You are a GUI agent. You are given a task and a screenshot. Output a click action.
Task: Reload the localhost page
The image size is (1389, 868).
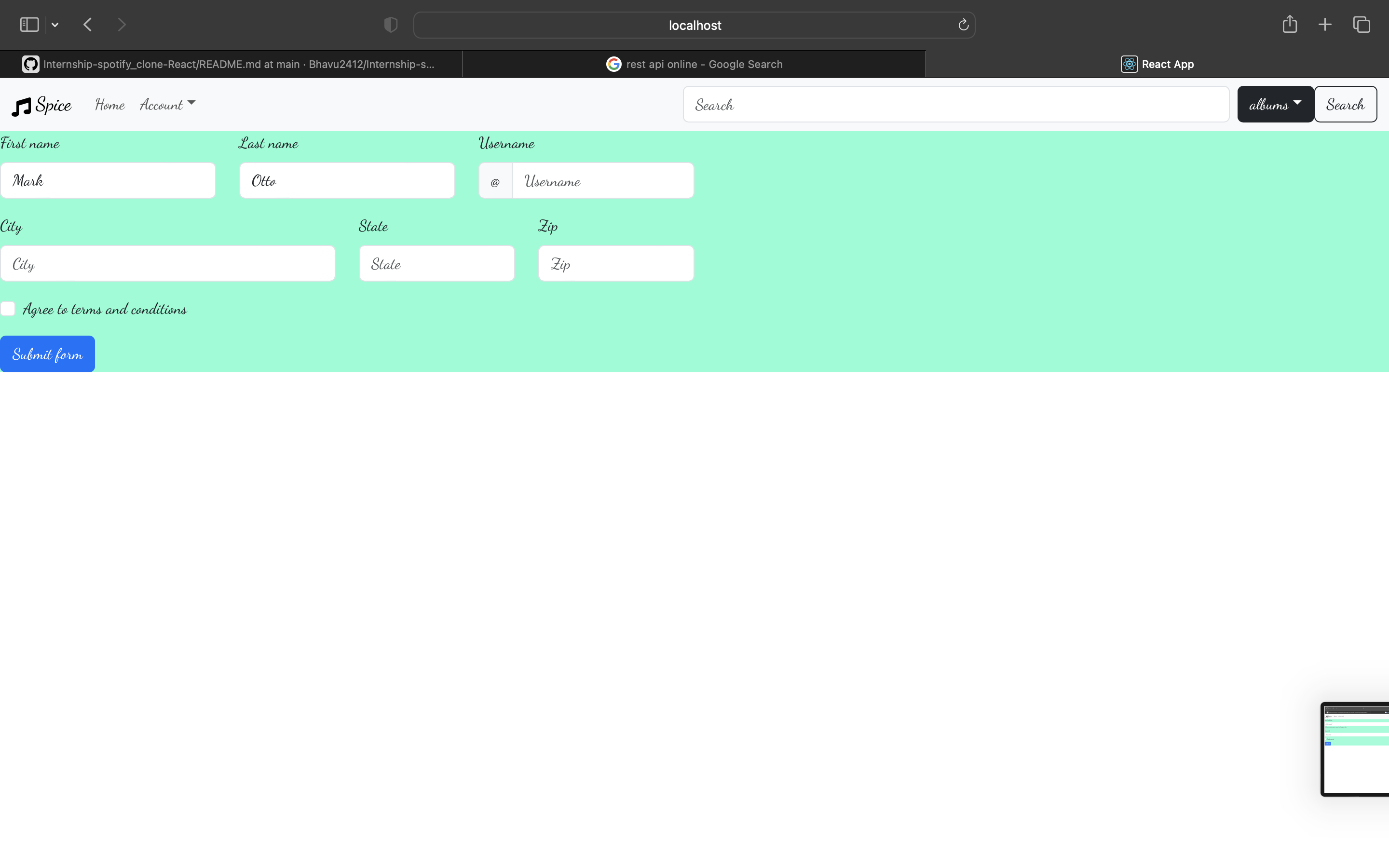click(963, 25)
